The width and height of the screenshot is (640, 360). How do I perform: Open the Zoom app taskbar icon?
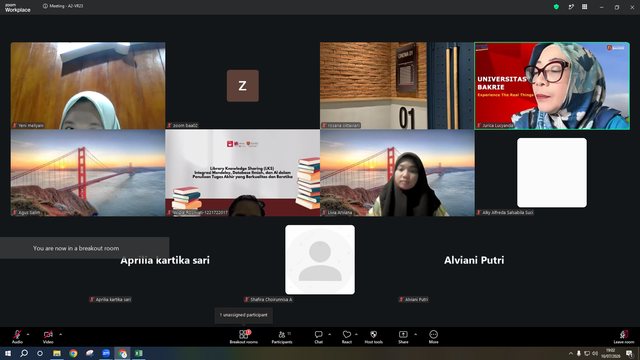point(106,353)
